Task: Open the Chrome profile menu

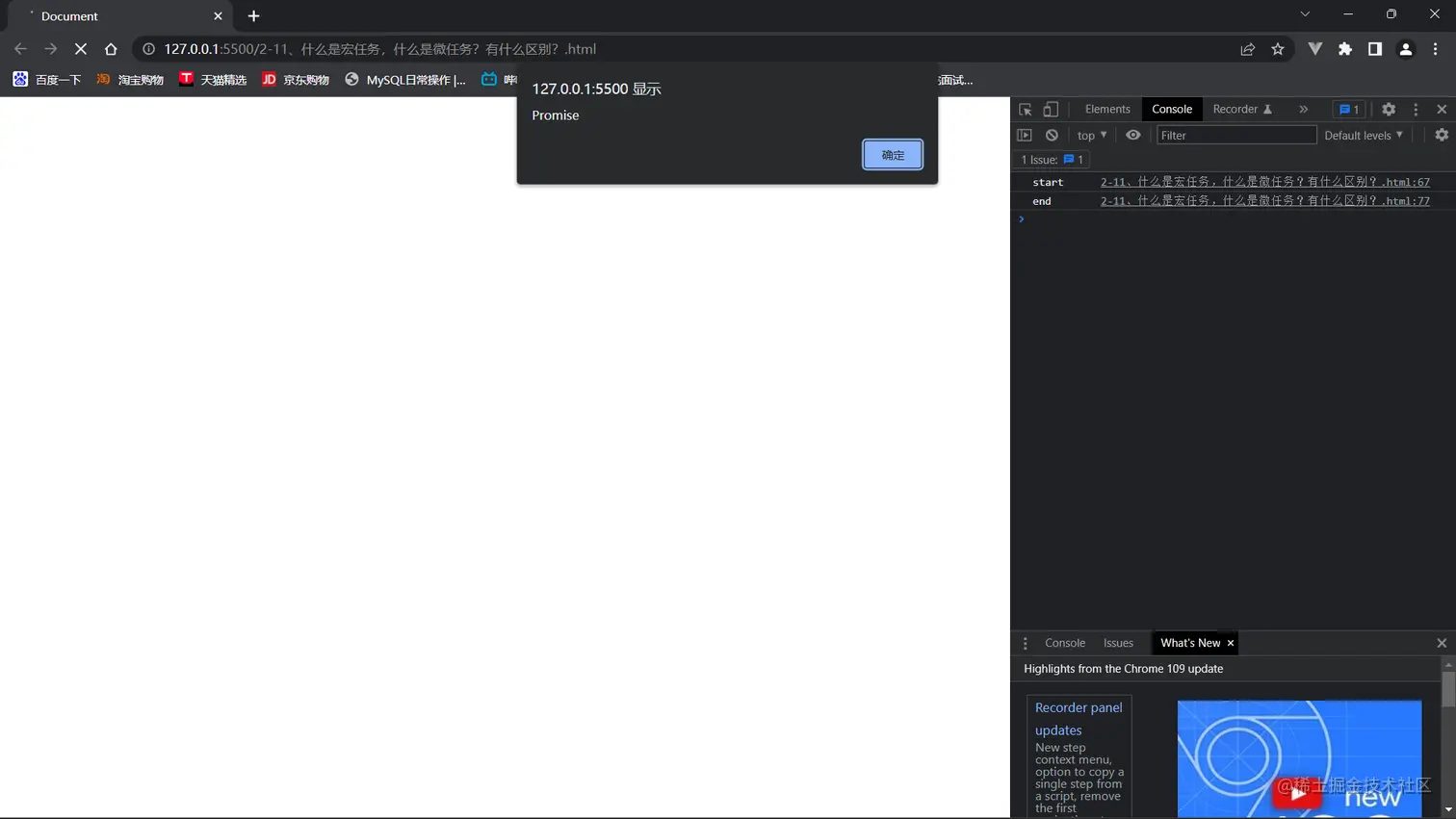Action: click(x=1406, y=49)
